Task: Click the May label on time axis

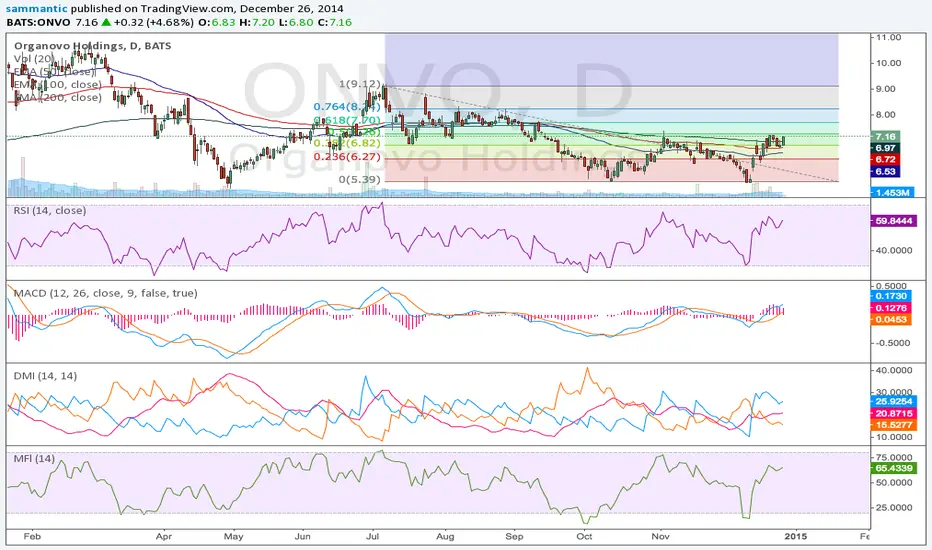Action: [x=234, y=536]
